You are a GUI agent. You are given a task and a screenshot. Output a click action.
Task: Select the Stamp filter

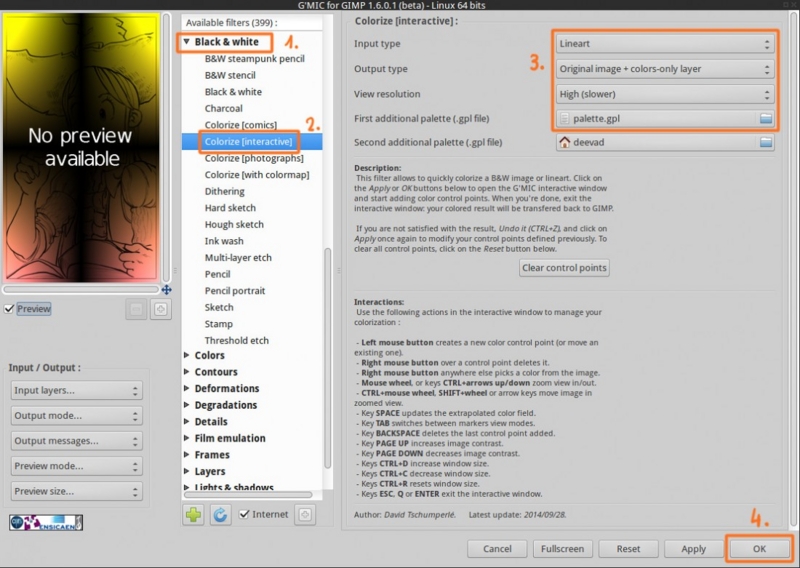pyautogui.click(x=218, y=324)
